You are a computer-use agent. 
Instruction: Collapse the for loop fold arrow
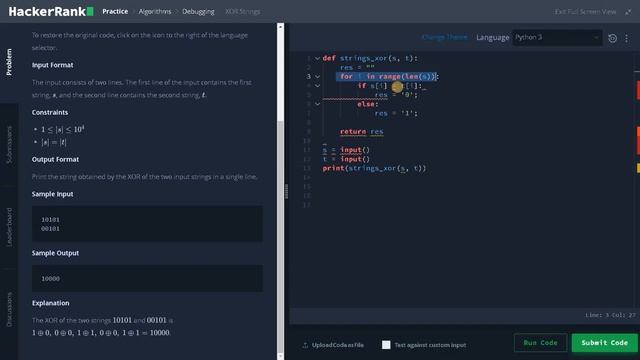click(x=317, y=77)
